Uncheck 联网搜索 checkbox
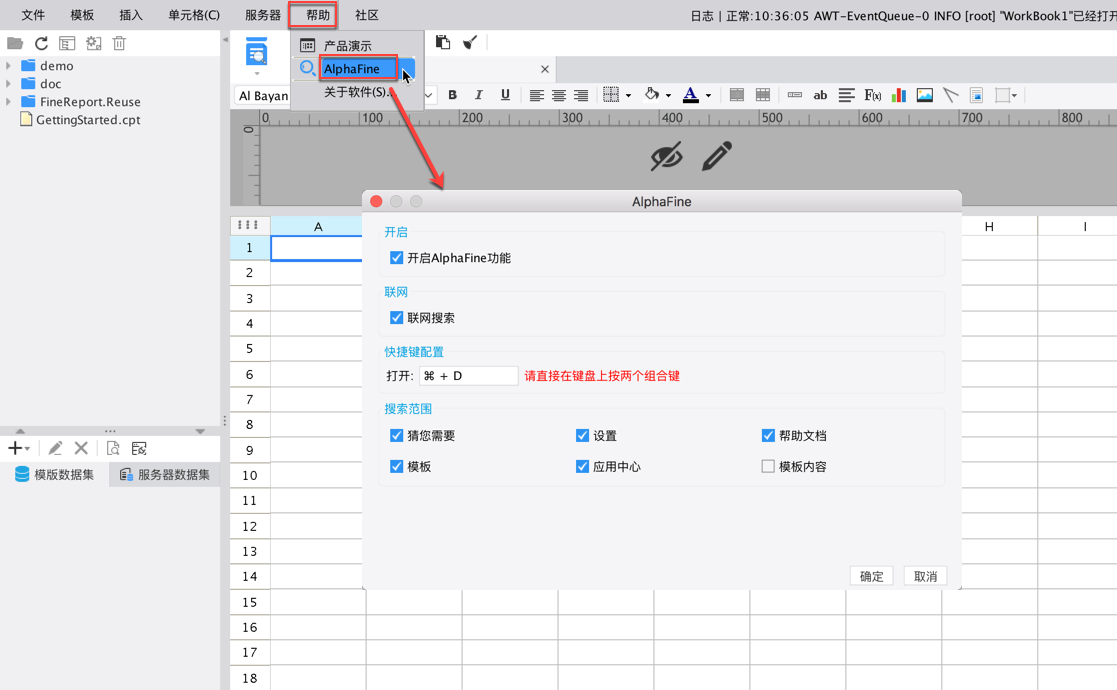 397,318
